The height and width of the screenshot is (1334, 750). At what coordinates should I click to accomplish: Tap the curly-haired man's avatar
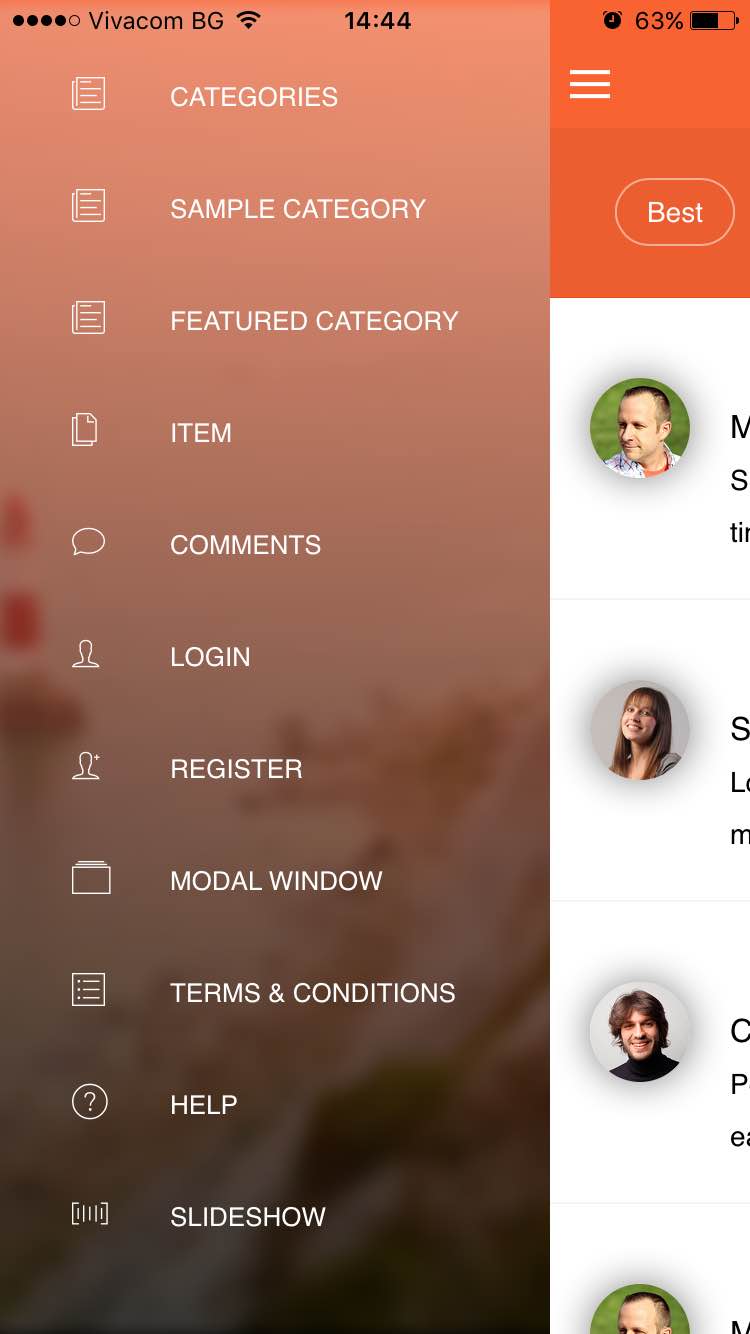pyautogui.click(x=640, y=1031)
